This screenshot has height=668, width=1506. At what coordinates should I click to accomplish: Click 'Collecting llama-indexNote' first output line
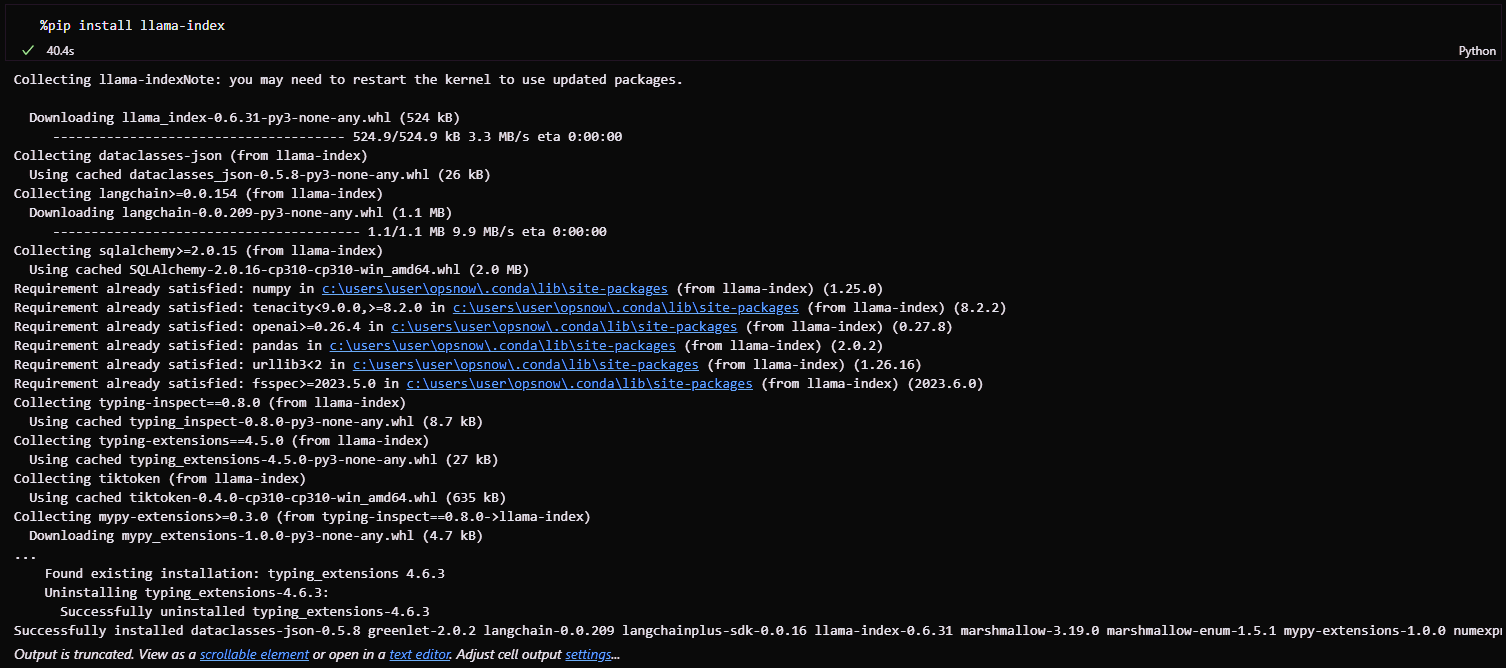(348, 79)
